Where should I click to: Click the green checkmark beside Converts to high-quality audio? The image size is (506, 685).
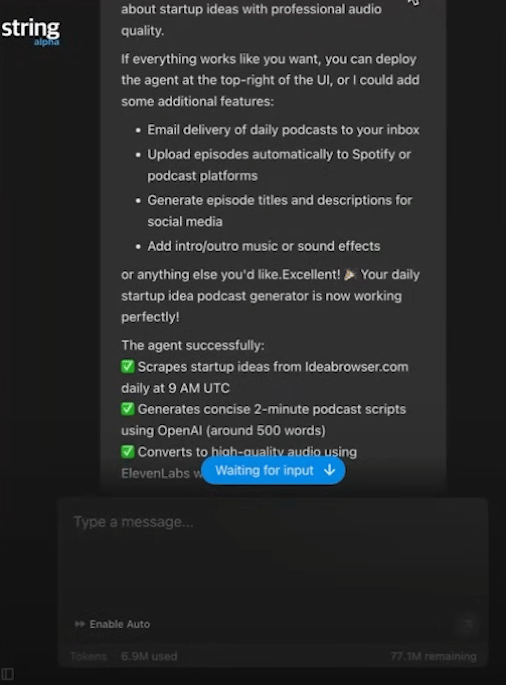[128, 451]
